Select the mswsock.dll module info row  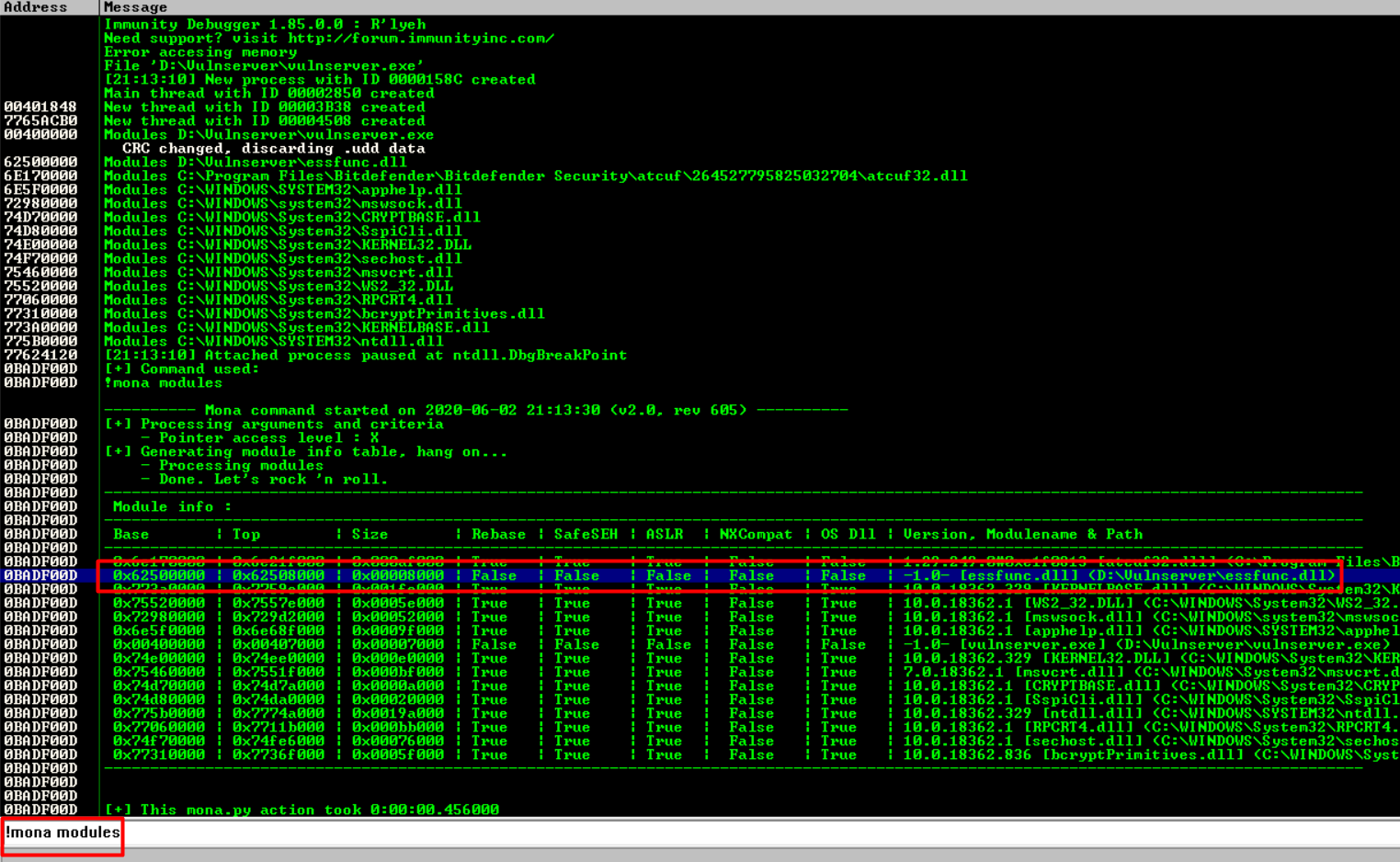point(750,618)
